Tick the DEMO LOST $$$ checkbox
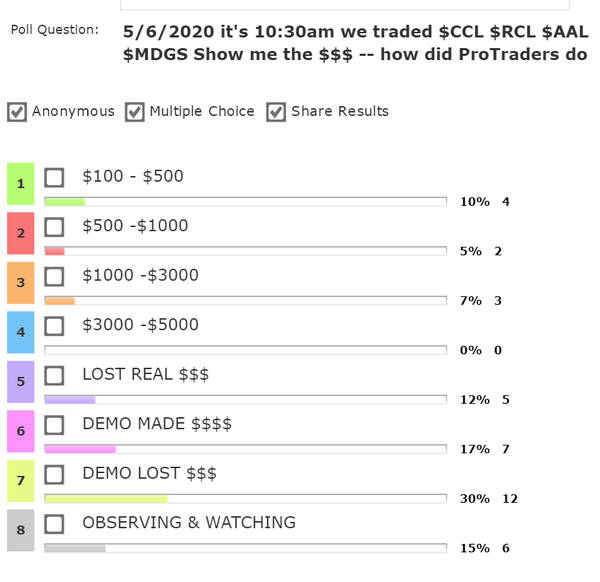Viewport: 600px width, 582px height. (55, 474)
